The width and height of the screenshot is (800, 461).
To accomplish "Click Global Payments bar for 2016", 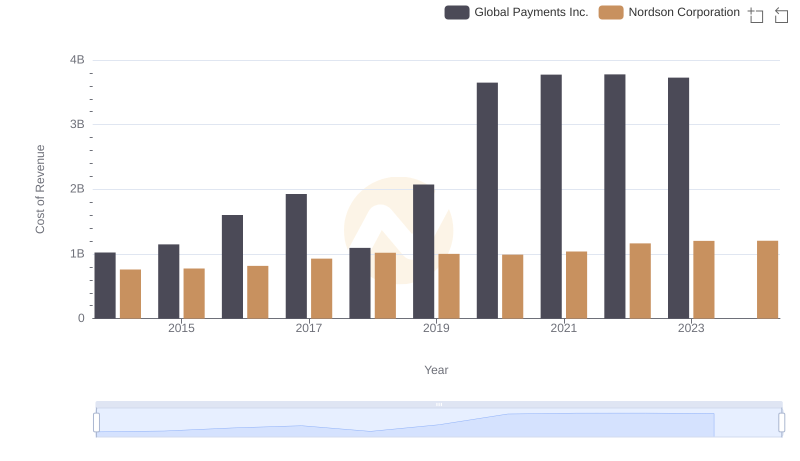I will 233,267.
